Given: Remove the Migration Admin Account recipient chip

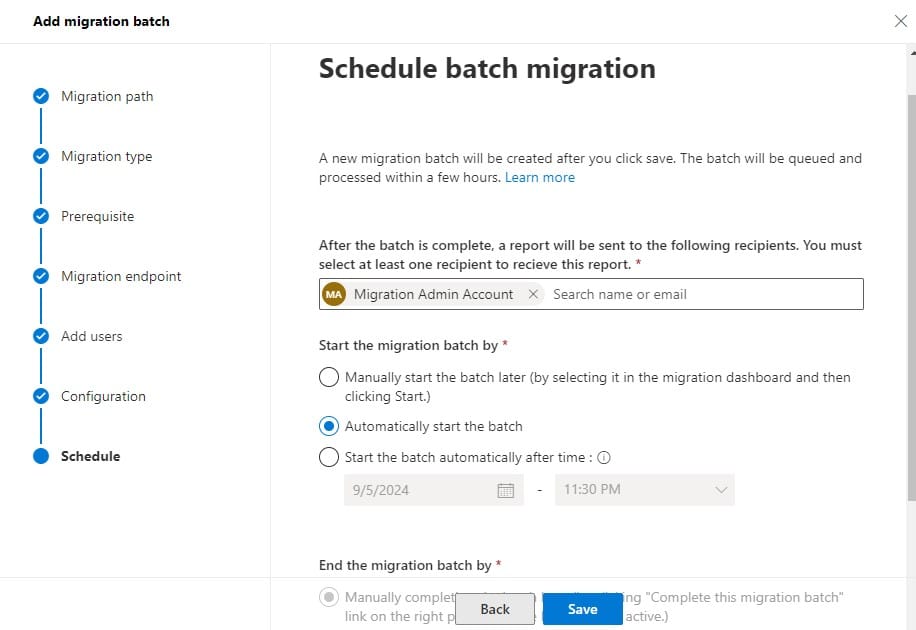Looking at the screenshot, I should point(533,294).
